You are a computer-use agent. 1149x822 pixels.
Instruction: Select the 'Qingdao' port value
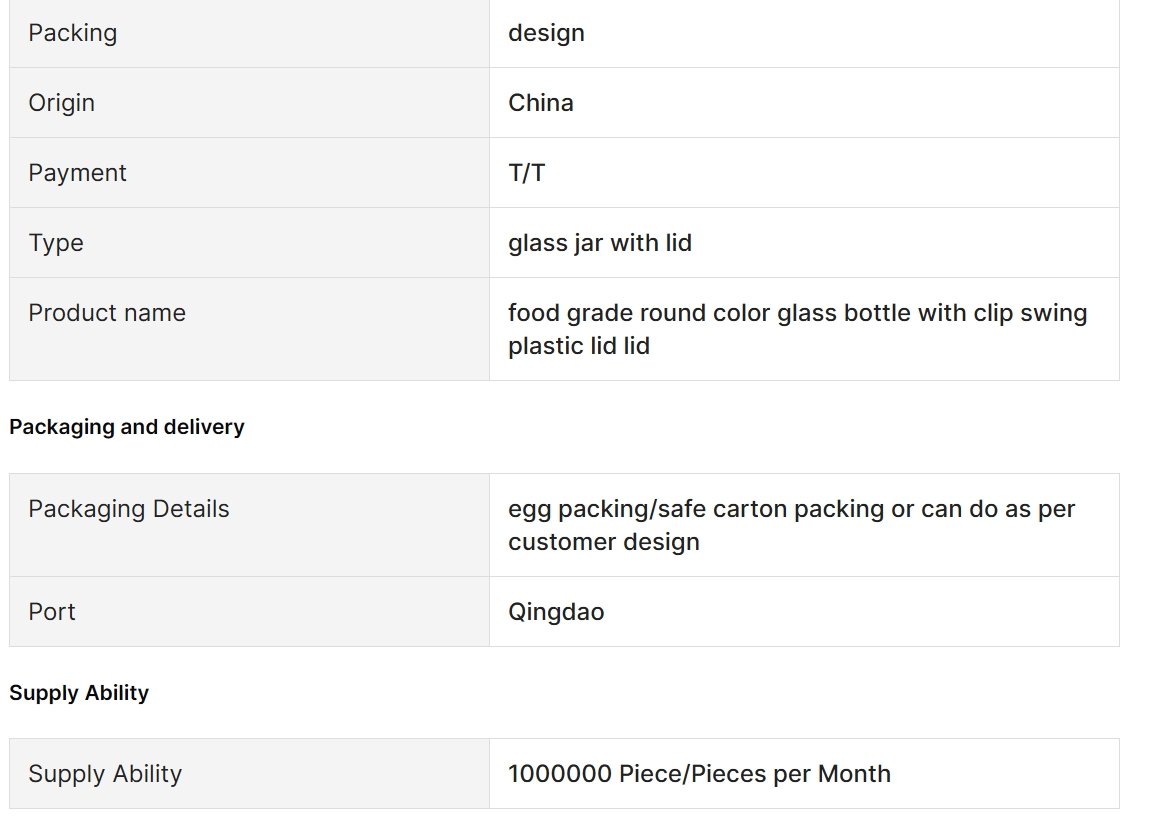(x=556, y=612)
